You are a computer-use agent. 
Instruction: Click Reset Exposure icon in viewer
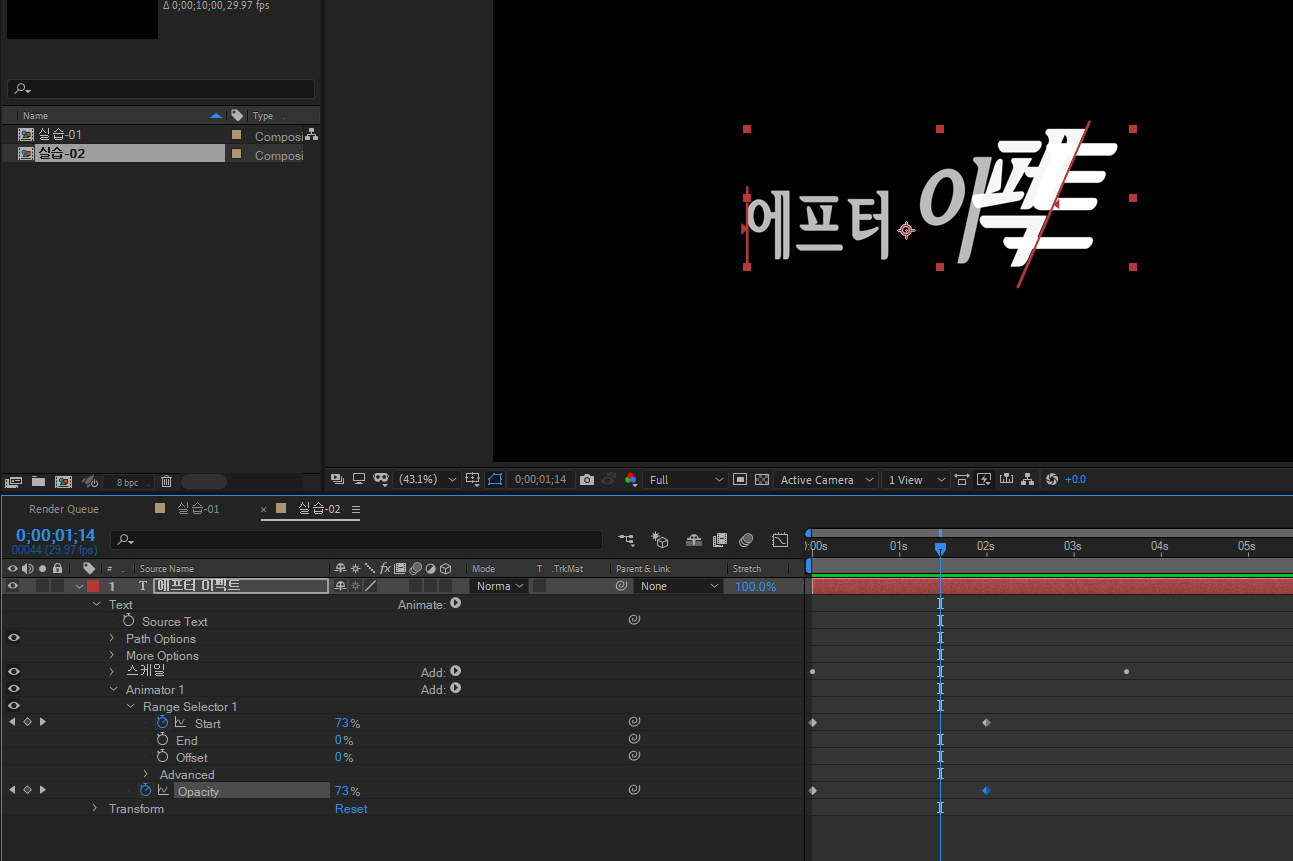[1052, 480]
